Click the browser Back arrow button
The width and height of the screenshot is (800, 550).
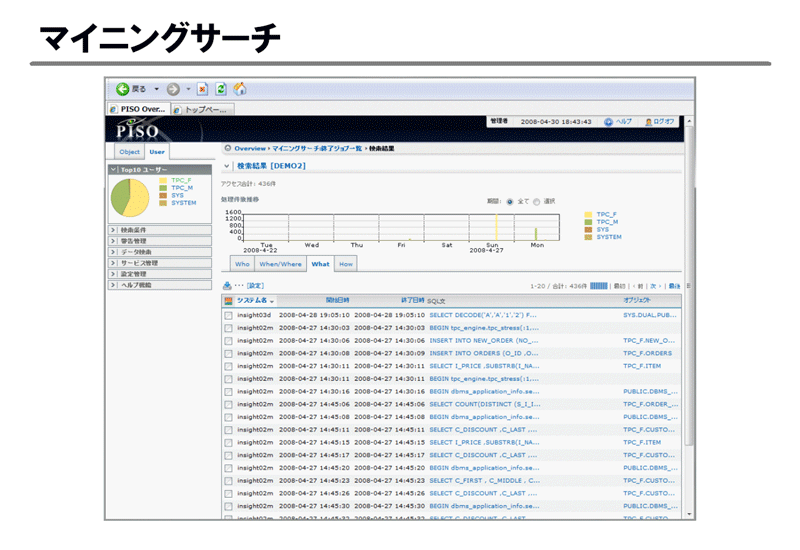coord(123,89)
